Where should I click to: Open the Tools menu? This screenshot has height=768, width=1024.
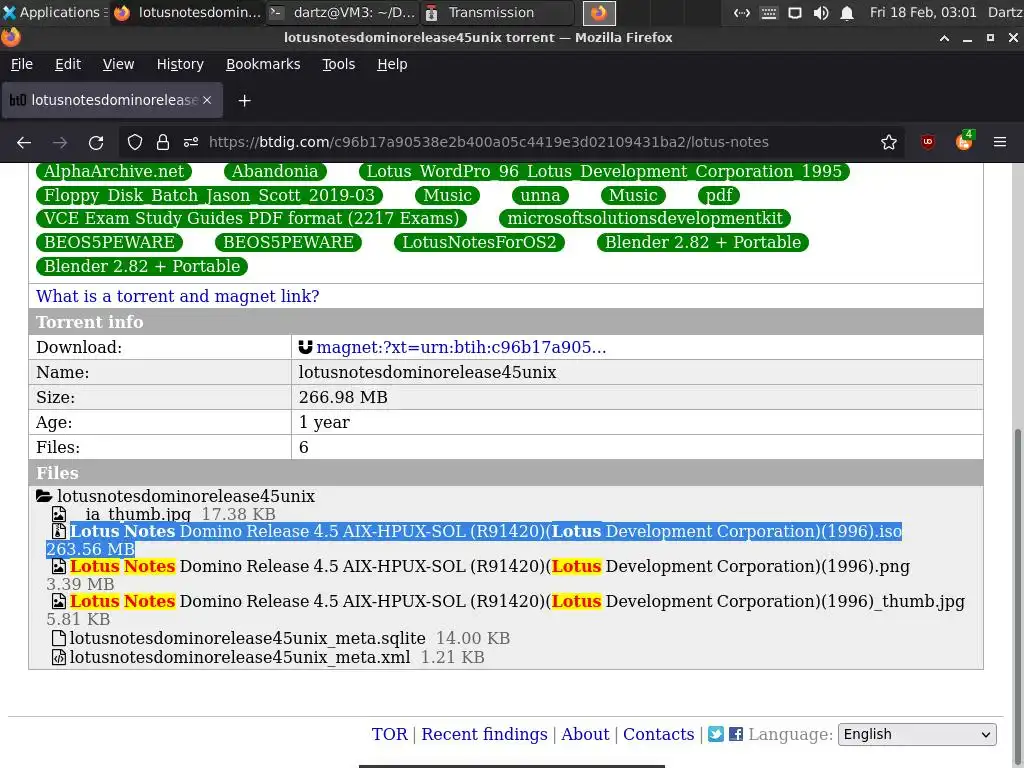click(x=338, y=64)
